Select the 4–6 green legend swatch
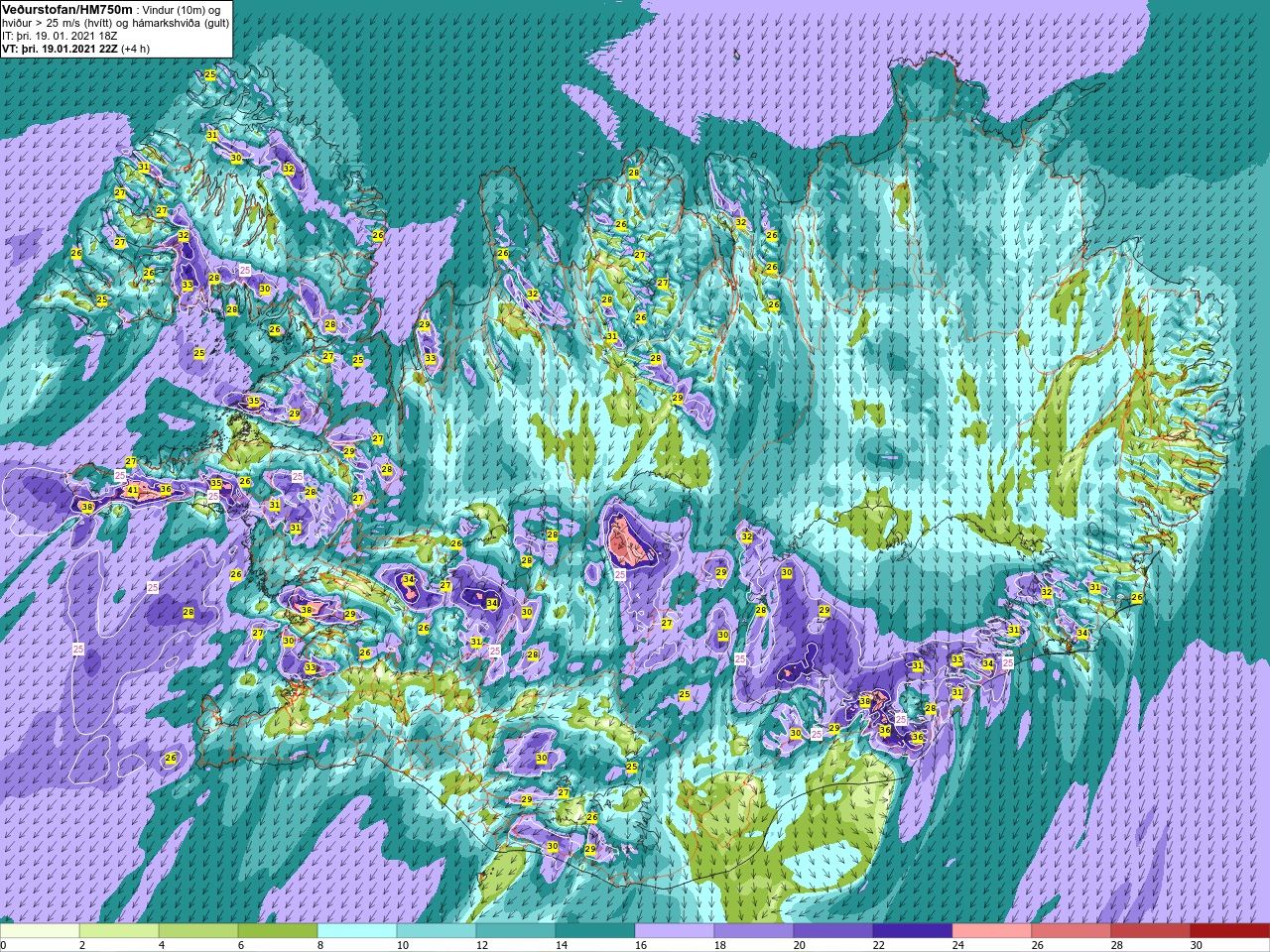 pos(198,931)
